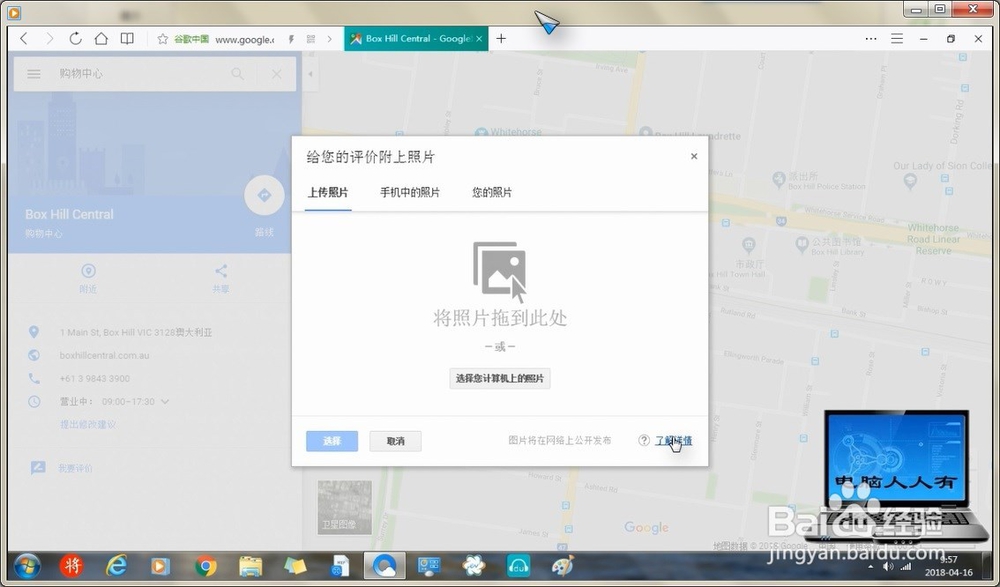Viewport: 1000px width, 587px height.
Task: Click the photo drop zone image icon
Action: click(x=499, y=271)
